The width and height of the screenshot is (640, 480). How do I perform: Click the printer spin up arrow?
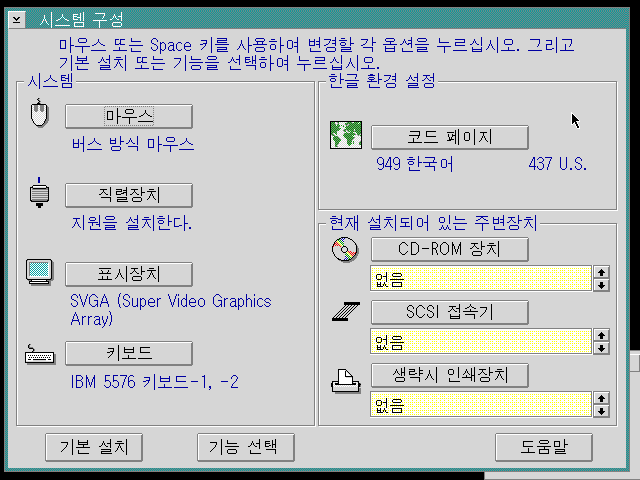click(x=601, y=398)
